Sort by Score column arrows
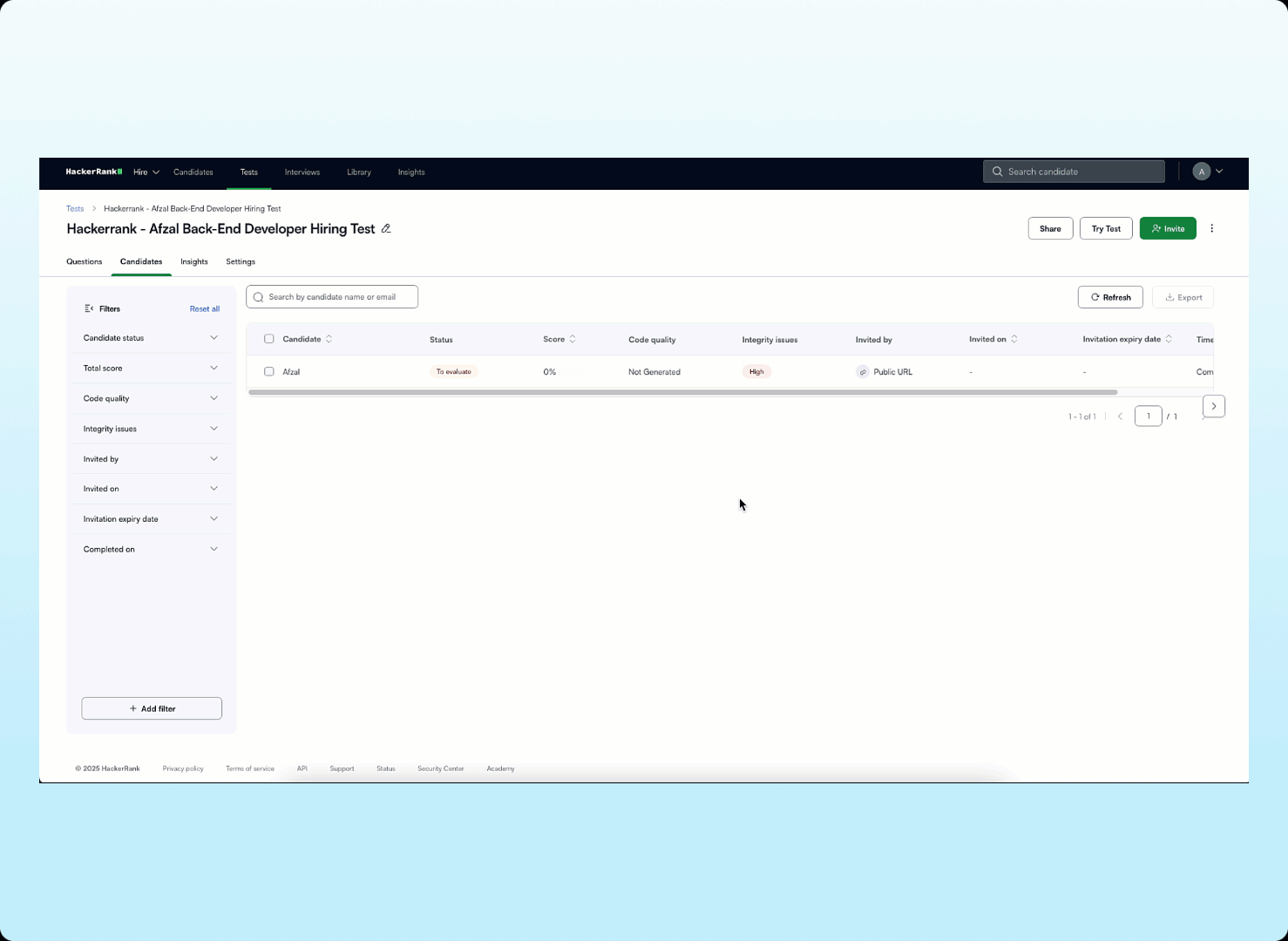This screenshot has width=1288, height=941. [x=573, y=339]
